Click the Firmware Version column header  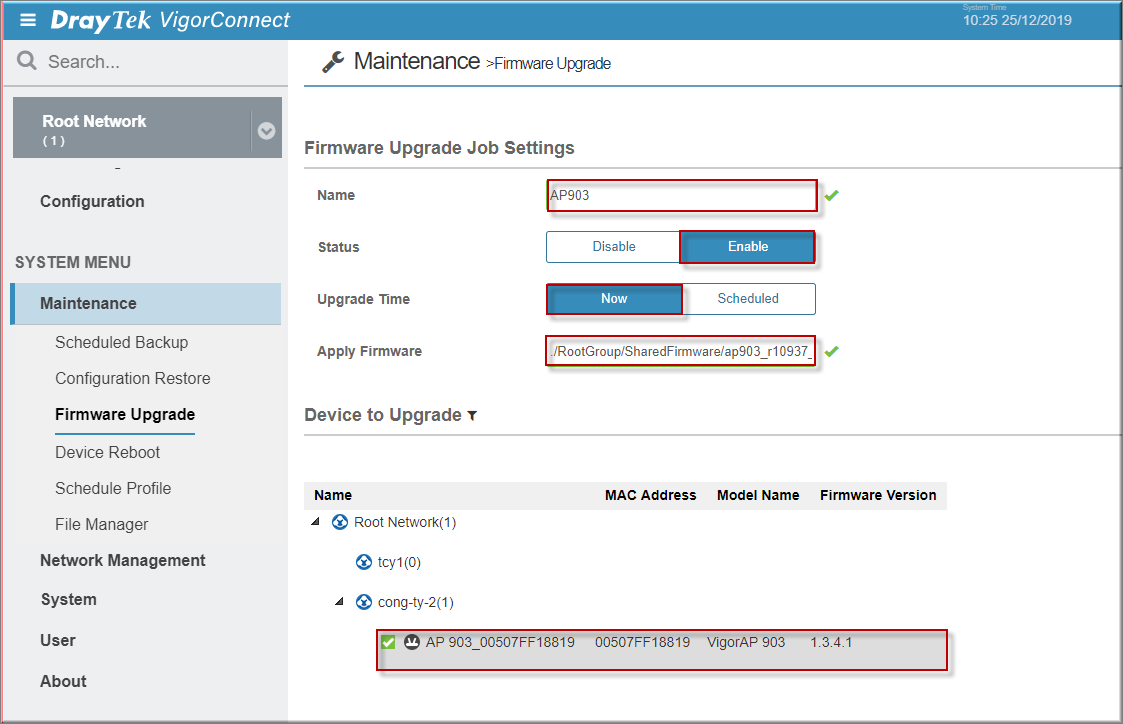pos(878,495)
